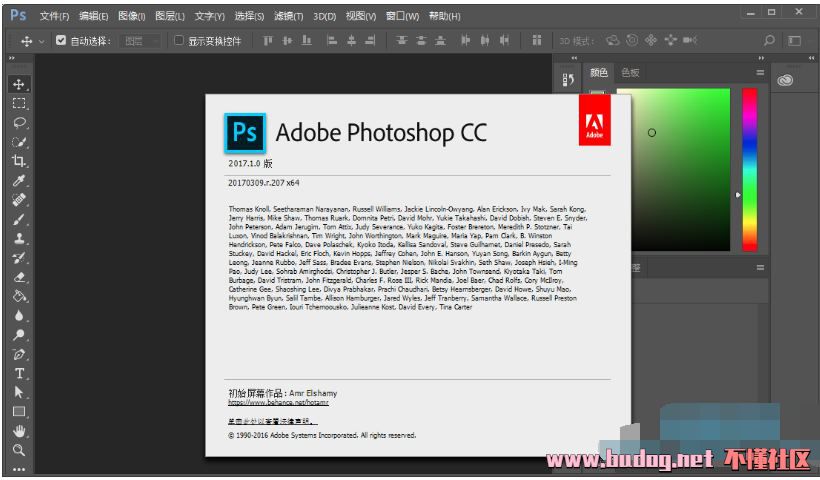The height and width of the screenshot is (480, 820).
Task: Select the Crop tool
Action: click(x=19, y=161)
